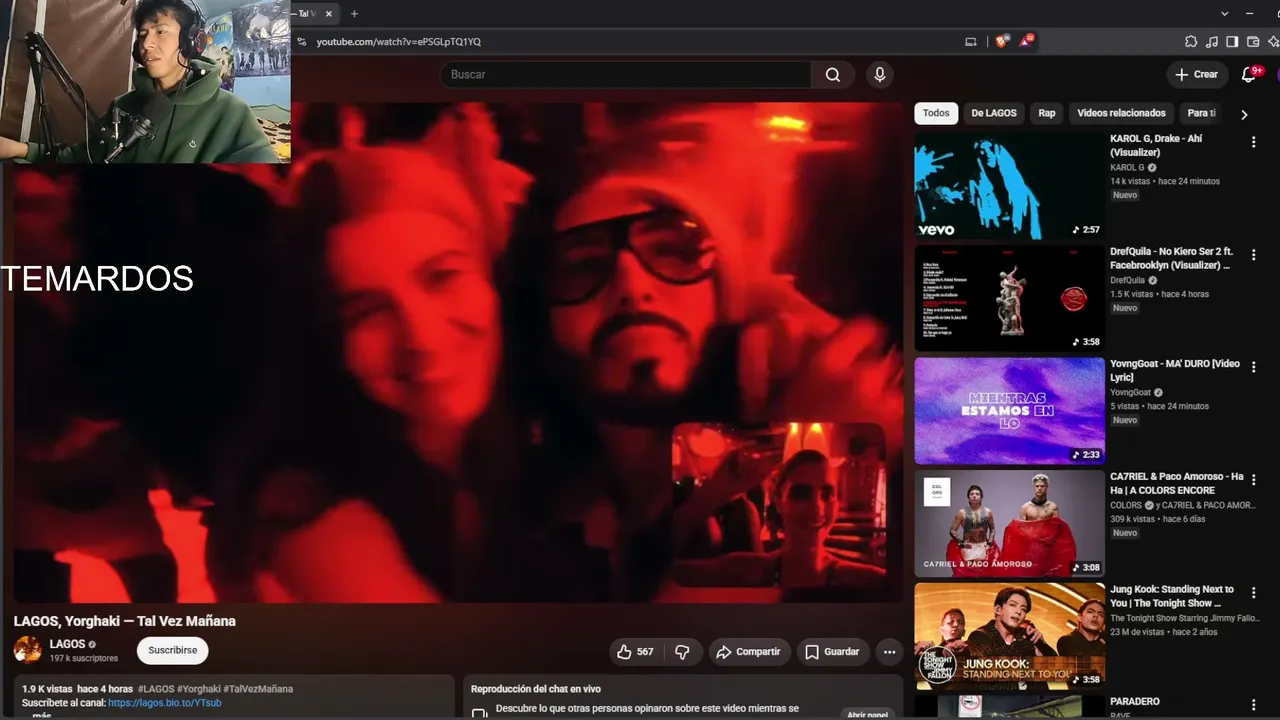This screenshot has height=720, width=1280.
Task: Click the Compartir share button
Action: [x=748, y=652]
